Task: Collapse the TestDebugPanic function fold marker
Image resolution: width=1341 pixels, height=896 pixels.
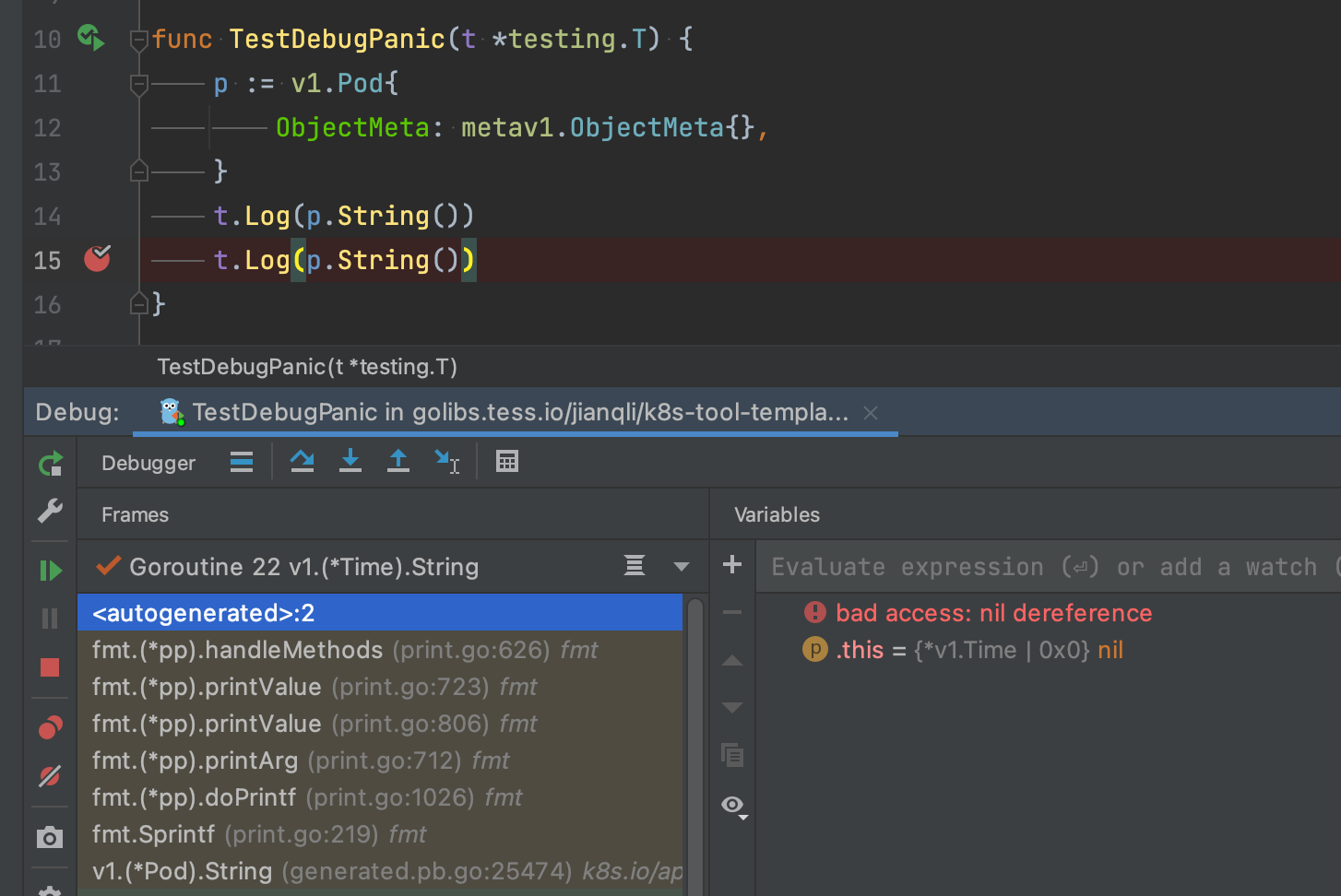Action: (x=139, y=40)
